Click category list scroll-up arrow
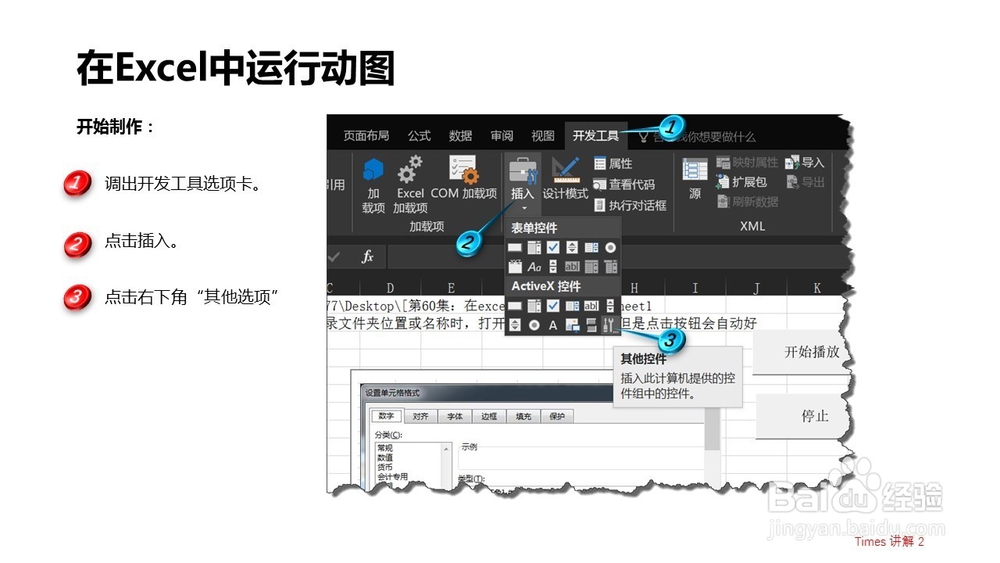Screen dimensions: 1000x563 point(446,449)
